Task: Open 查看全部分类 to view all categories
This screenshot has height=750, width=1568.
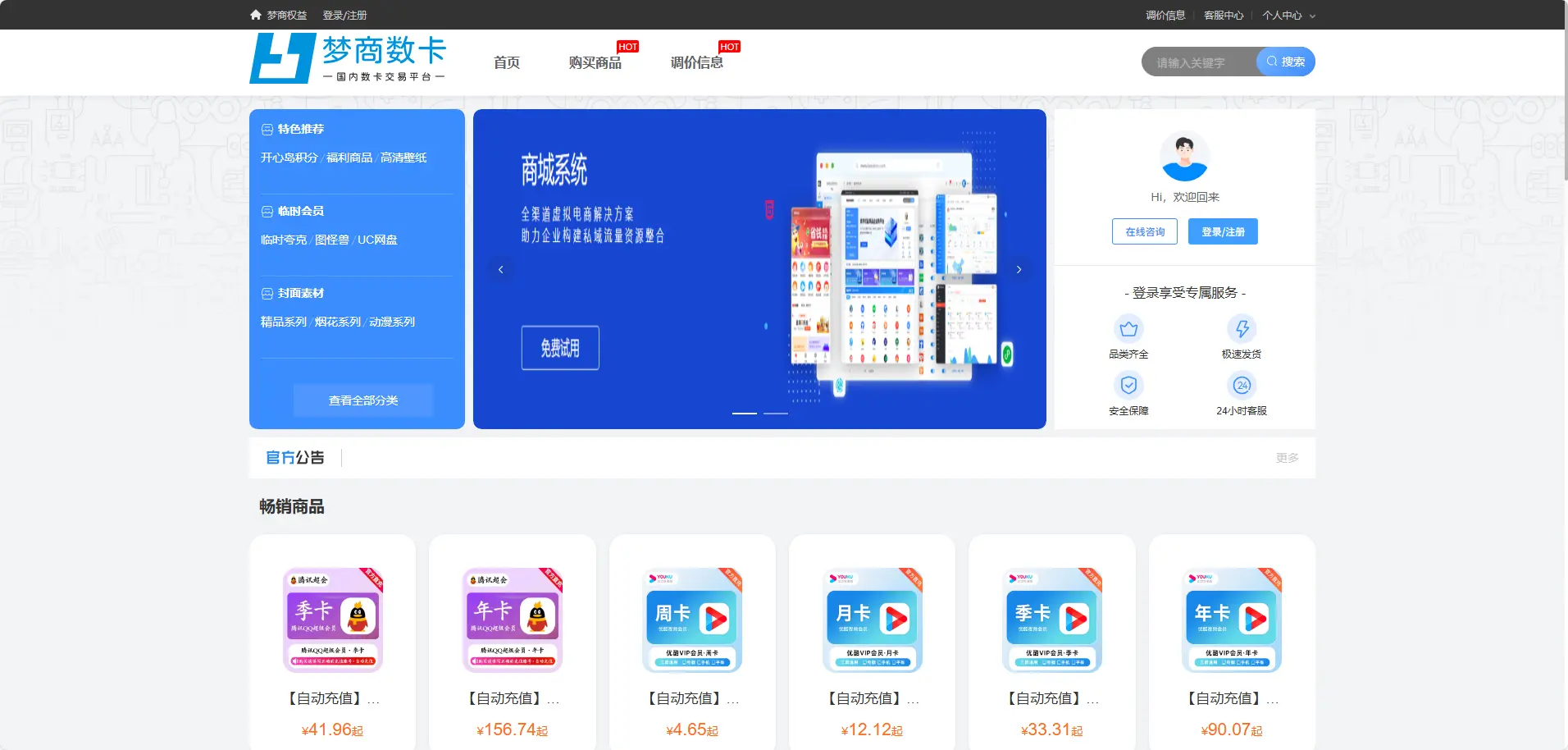Action: click(362, 400)
